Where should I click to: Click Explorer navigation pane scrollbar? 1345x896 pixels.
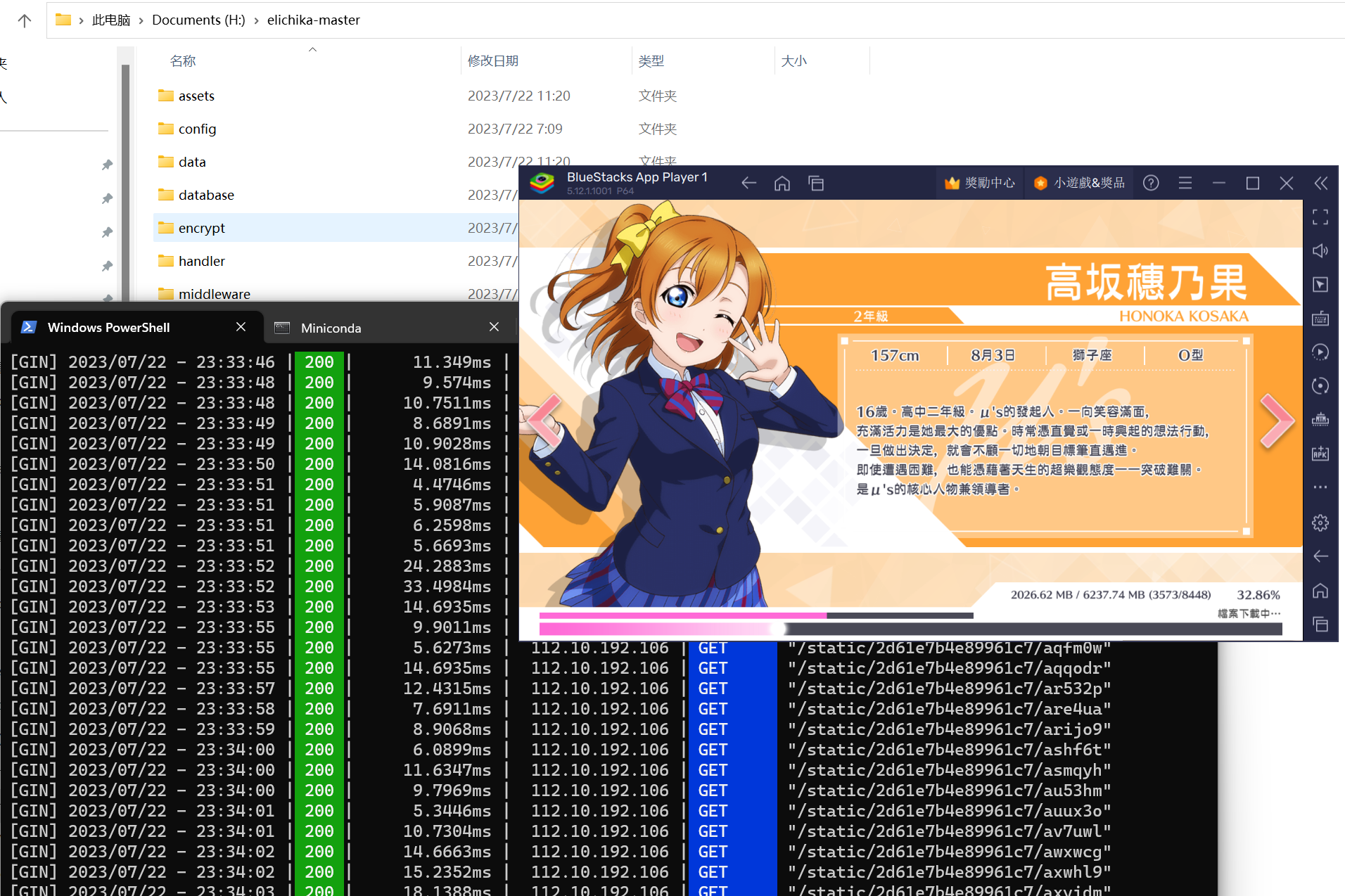tap(125, 181)
